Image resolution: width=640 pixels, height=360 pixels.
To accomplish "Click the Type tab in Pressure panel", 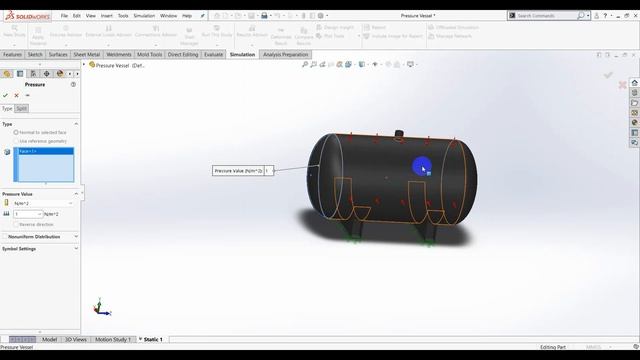I will (x=7, y=109).
